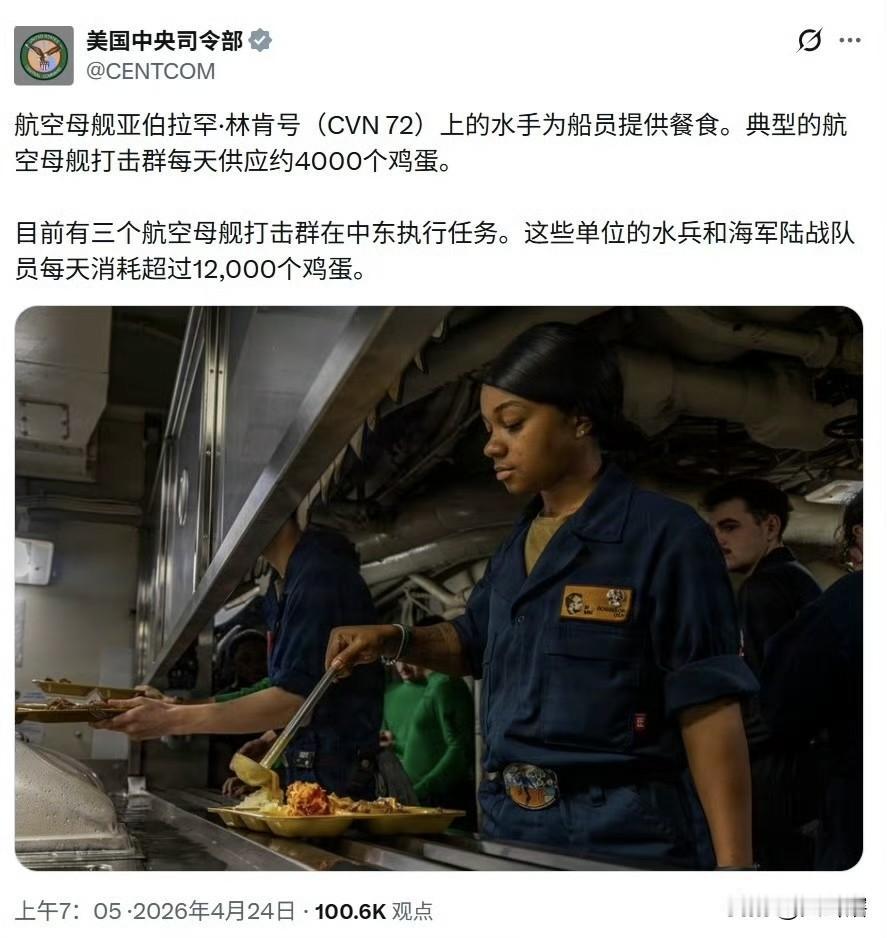887x938 pixels.
Task: Click the yellow food tray in photo
Action: click(x=336, y=818)
